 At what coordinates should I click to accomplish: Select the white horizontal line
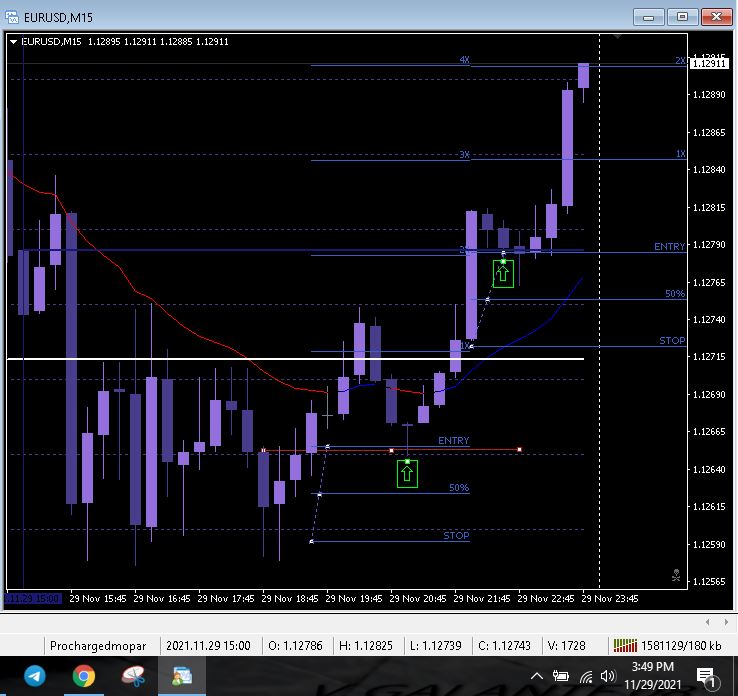pyautogui.click(x=296, y=359)
